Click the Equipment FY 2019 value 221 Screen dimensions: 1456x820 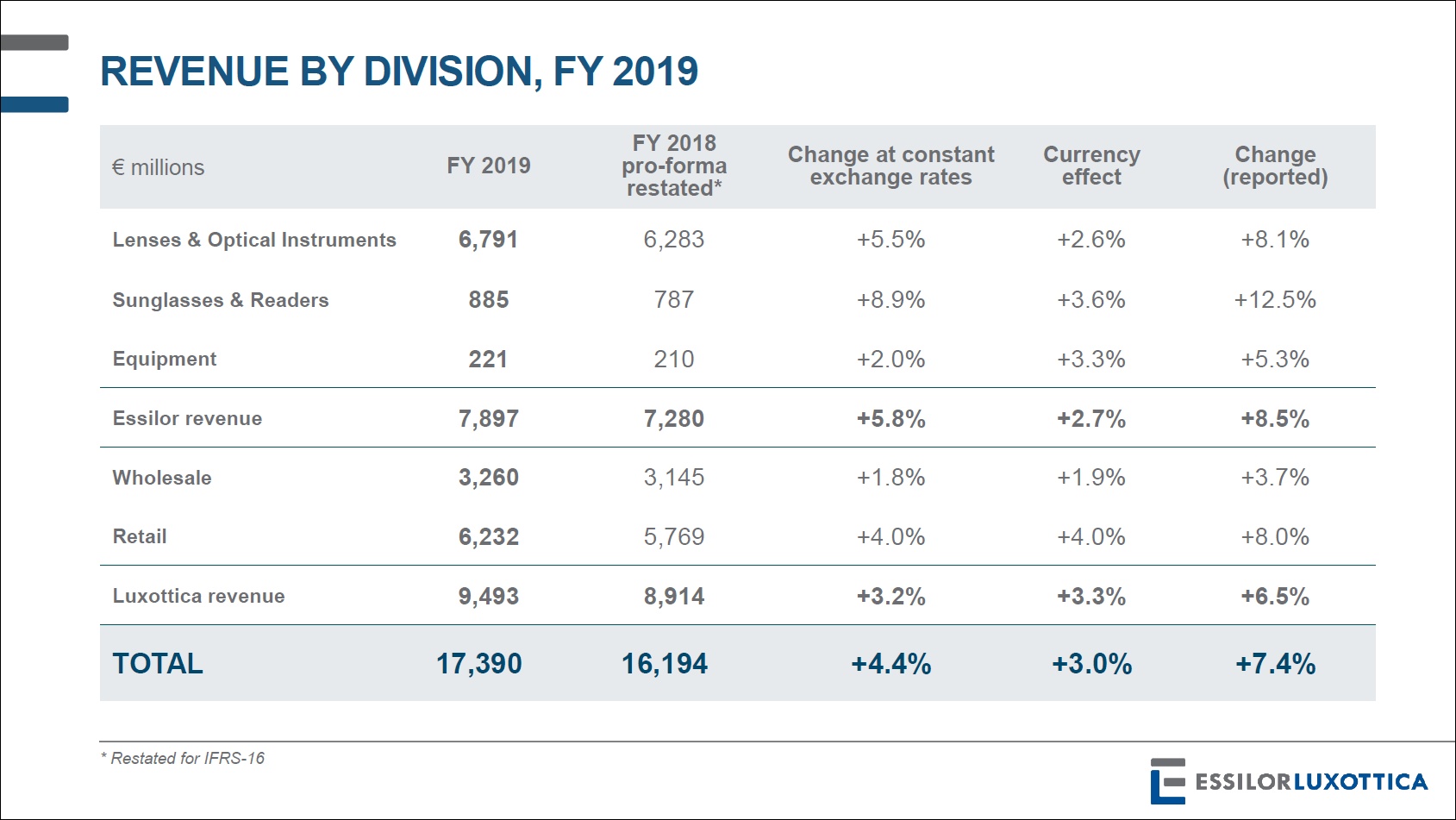point(488,360)
